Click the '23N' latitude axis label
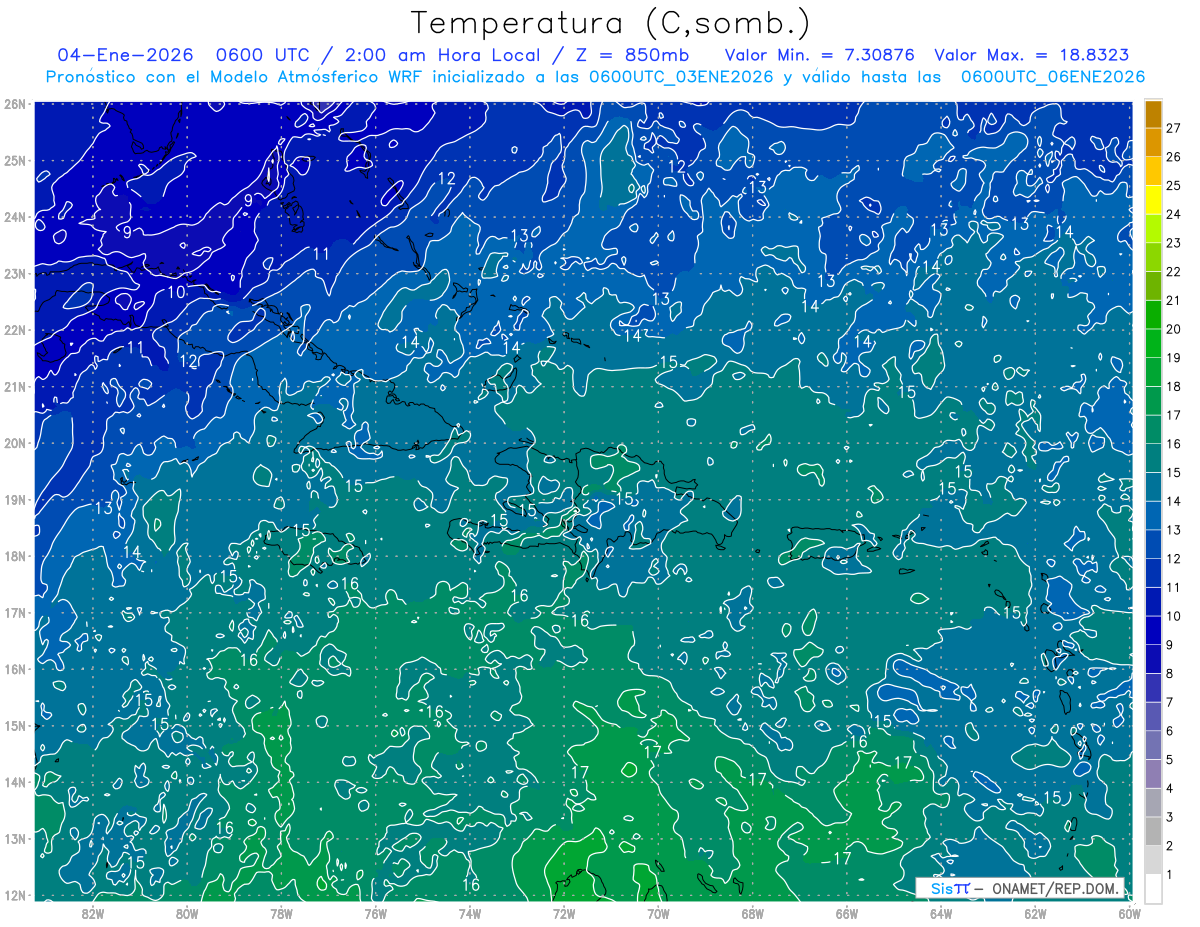Image resolution: width=1200 pixels, height=927 pixels. click(14, 273)
